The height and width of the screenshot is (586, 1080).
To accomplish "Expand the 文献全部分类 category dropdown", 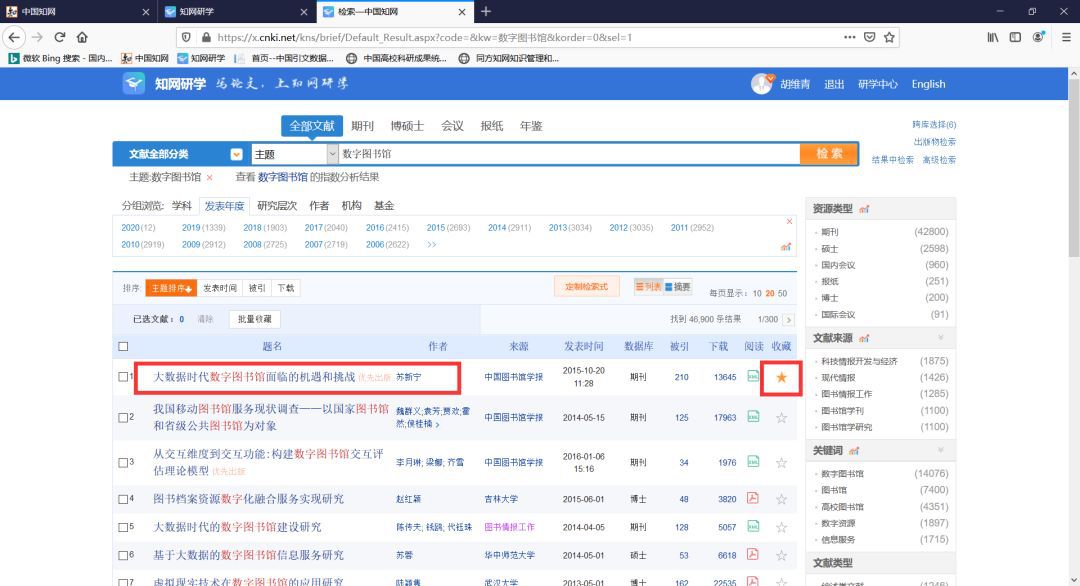I will 236,154.
